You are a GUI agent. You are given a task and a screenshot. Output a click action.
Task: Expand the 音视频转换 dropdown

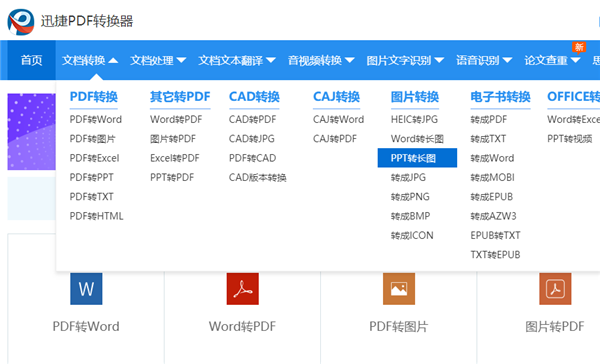pyautogui.click(x=321, y=60)
